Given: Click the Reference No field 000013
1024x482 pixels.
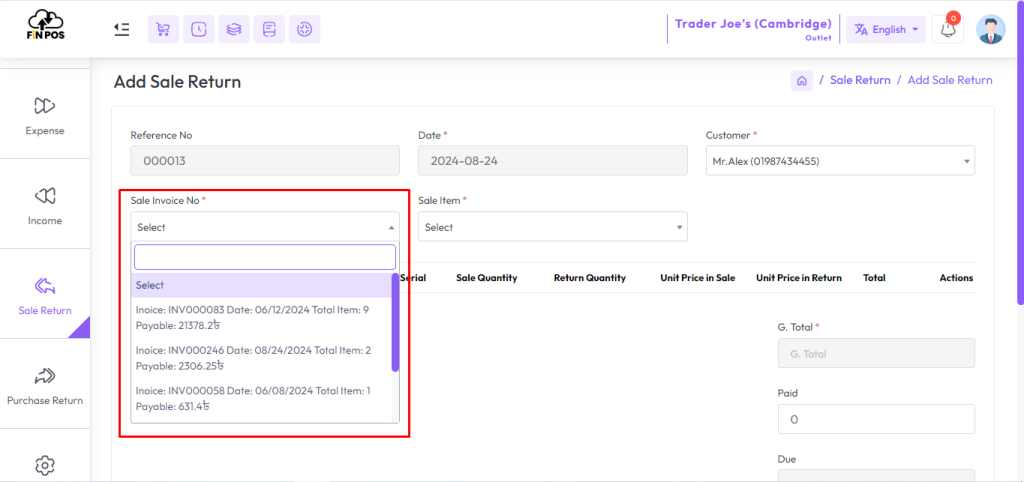Looking at the screenshot, I should pos(265,161).
